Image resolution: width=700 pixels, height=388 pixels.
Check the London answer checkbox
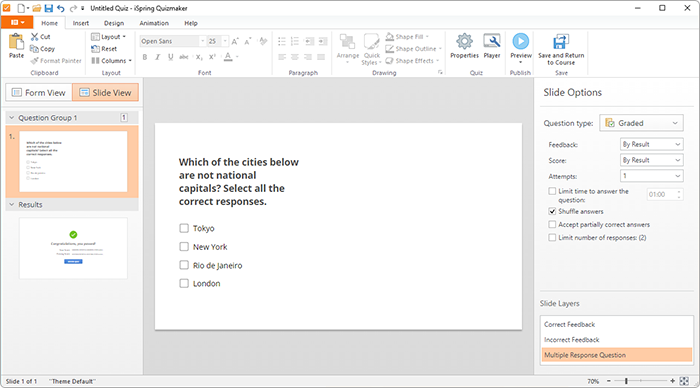point(184,283)
